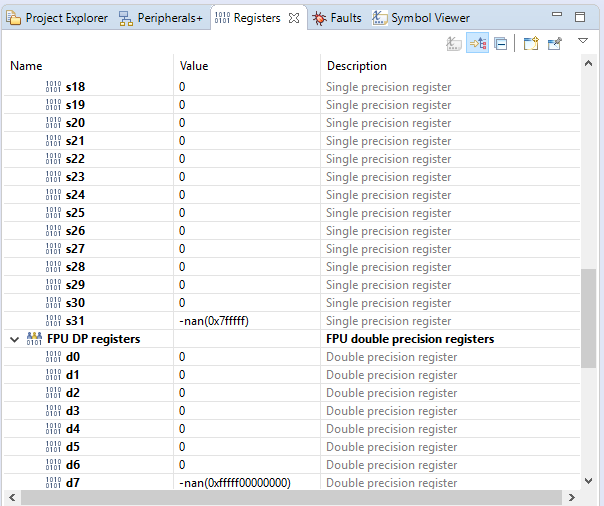Select register s18 row

292,87
